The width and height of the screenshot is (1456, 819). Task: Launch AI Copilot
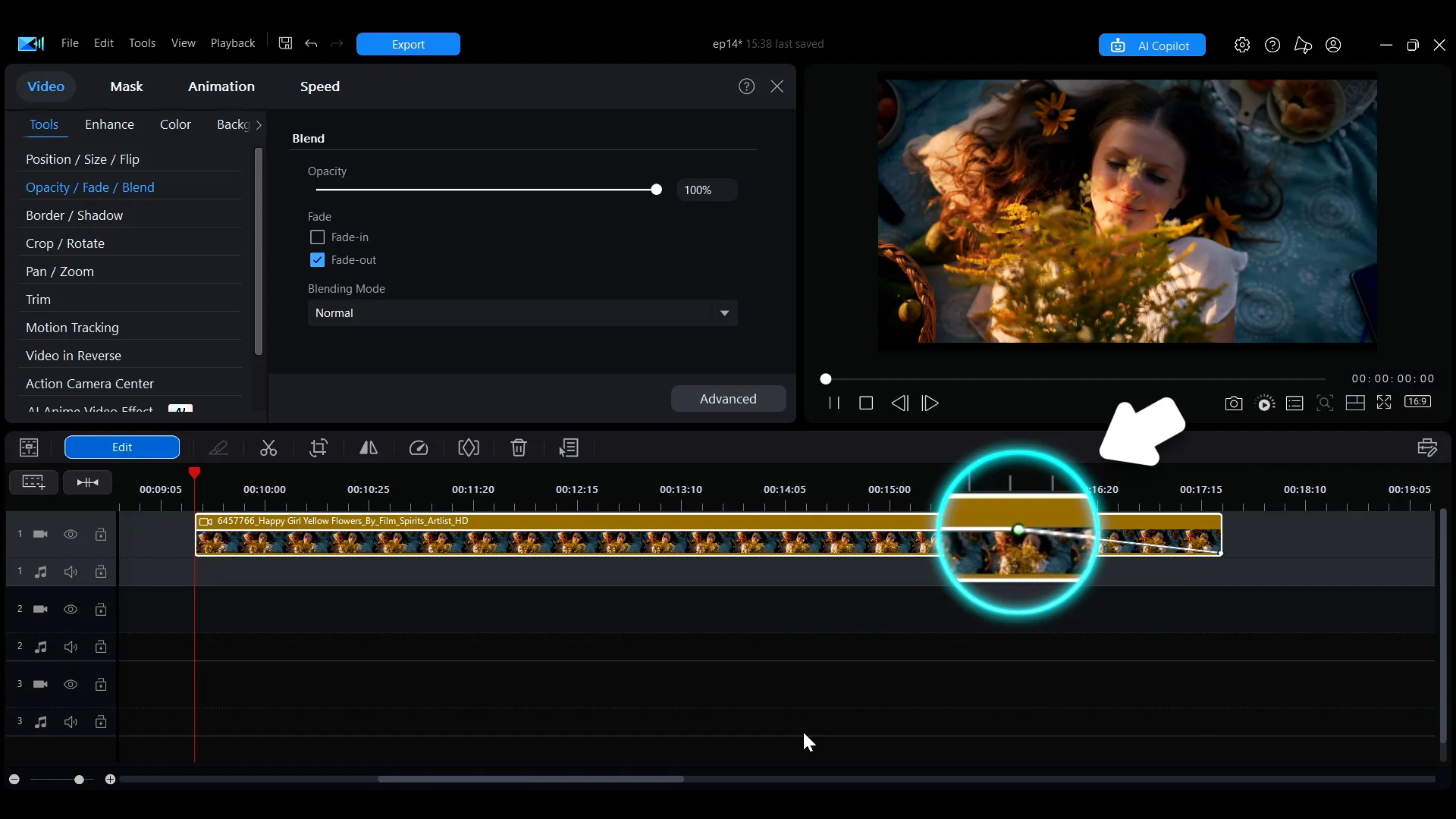tap(1152, 45)
